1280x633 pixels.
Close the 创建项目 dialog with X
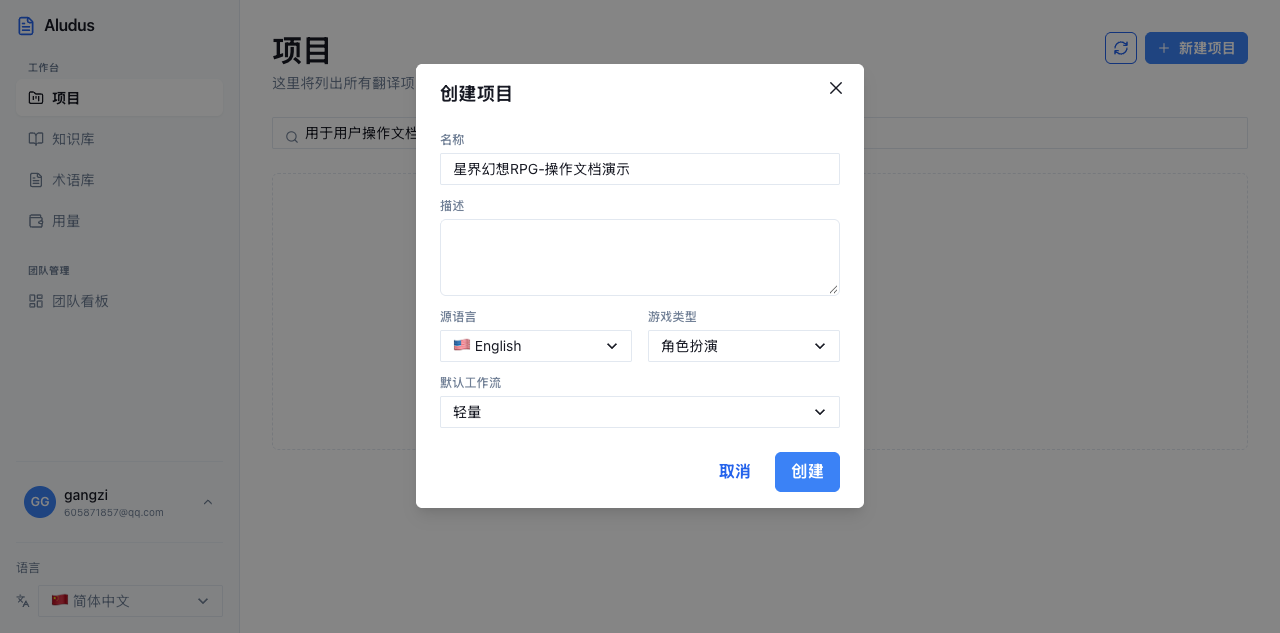[x=836, y=88]
